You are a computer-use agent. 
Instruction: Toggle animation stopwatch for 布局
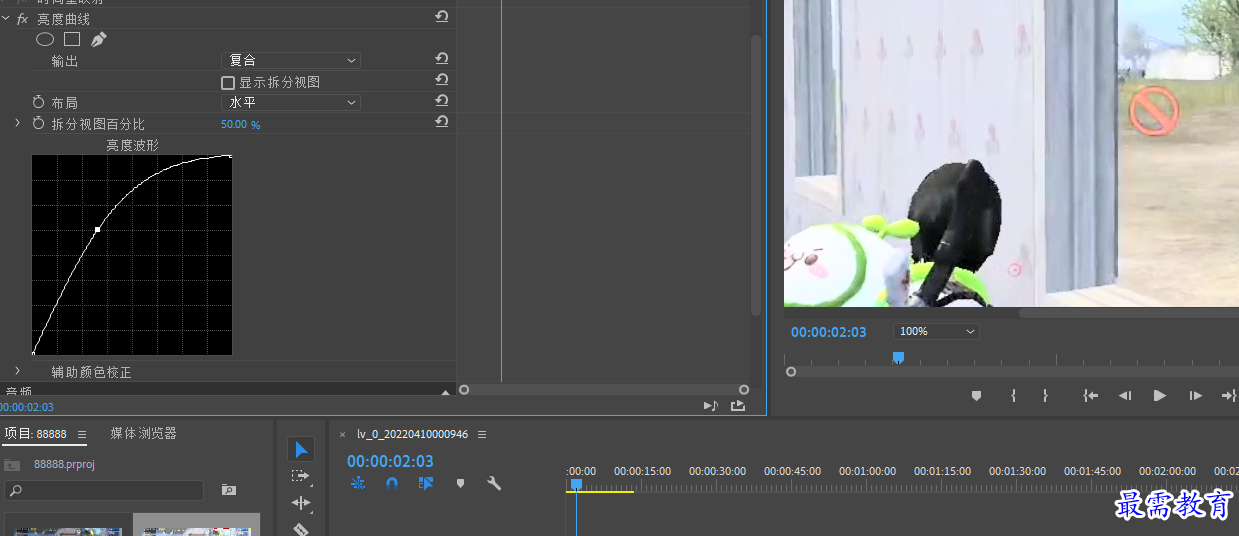(39, 102)
